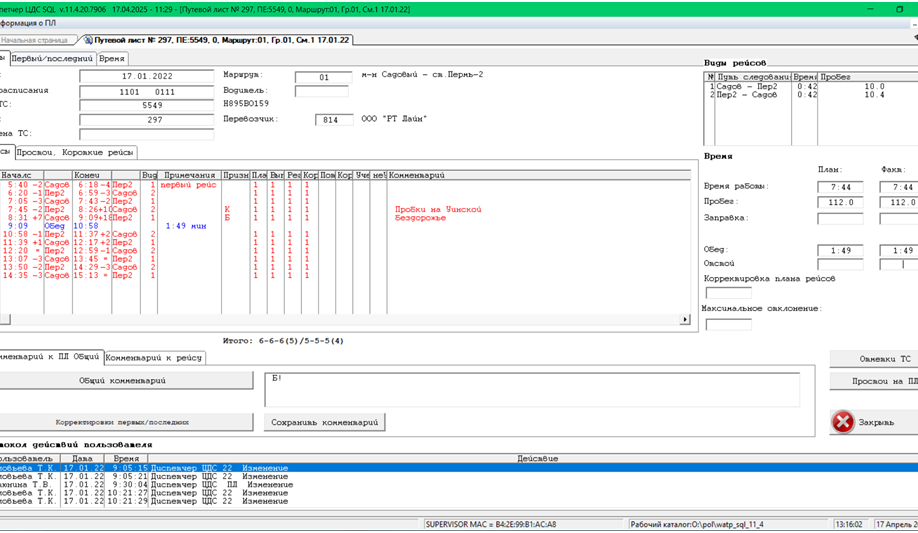Click the Итого summary 6-6-6(5)/5-5-5(4)
This screenshot has height=533, width=918.
click(283, 341)
